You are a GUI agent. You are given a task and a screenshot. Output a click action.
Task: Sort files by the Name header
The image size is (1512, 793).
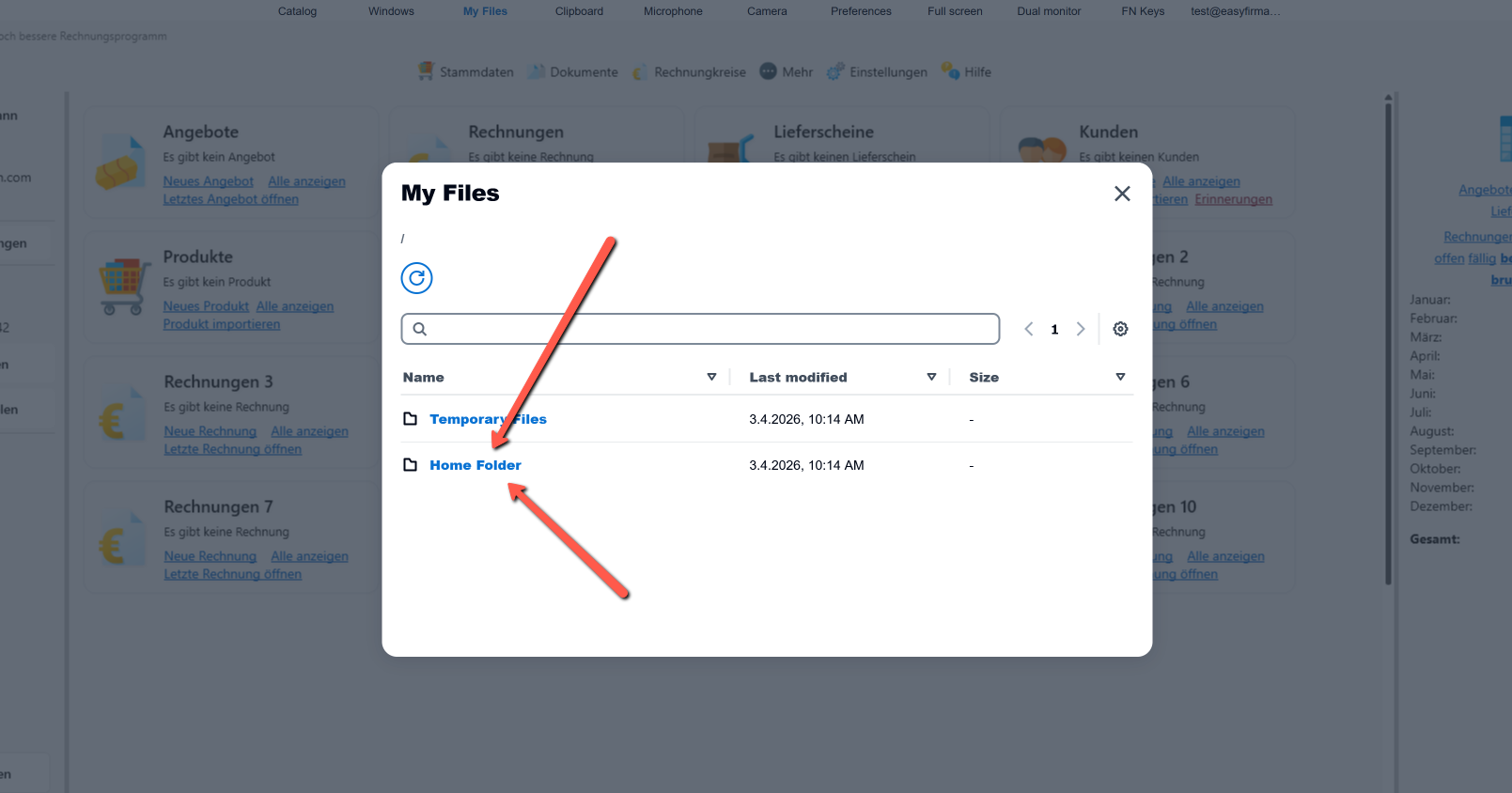tap(424, 377)
